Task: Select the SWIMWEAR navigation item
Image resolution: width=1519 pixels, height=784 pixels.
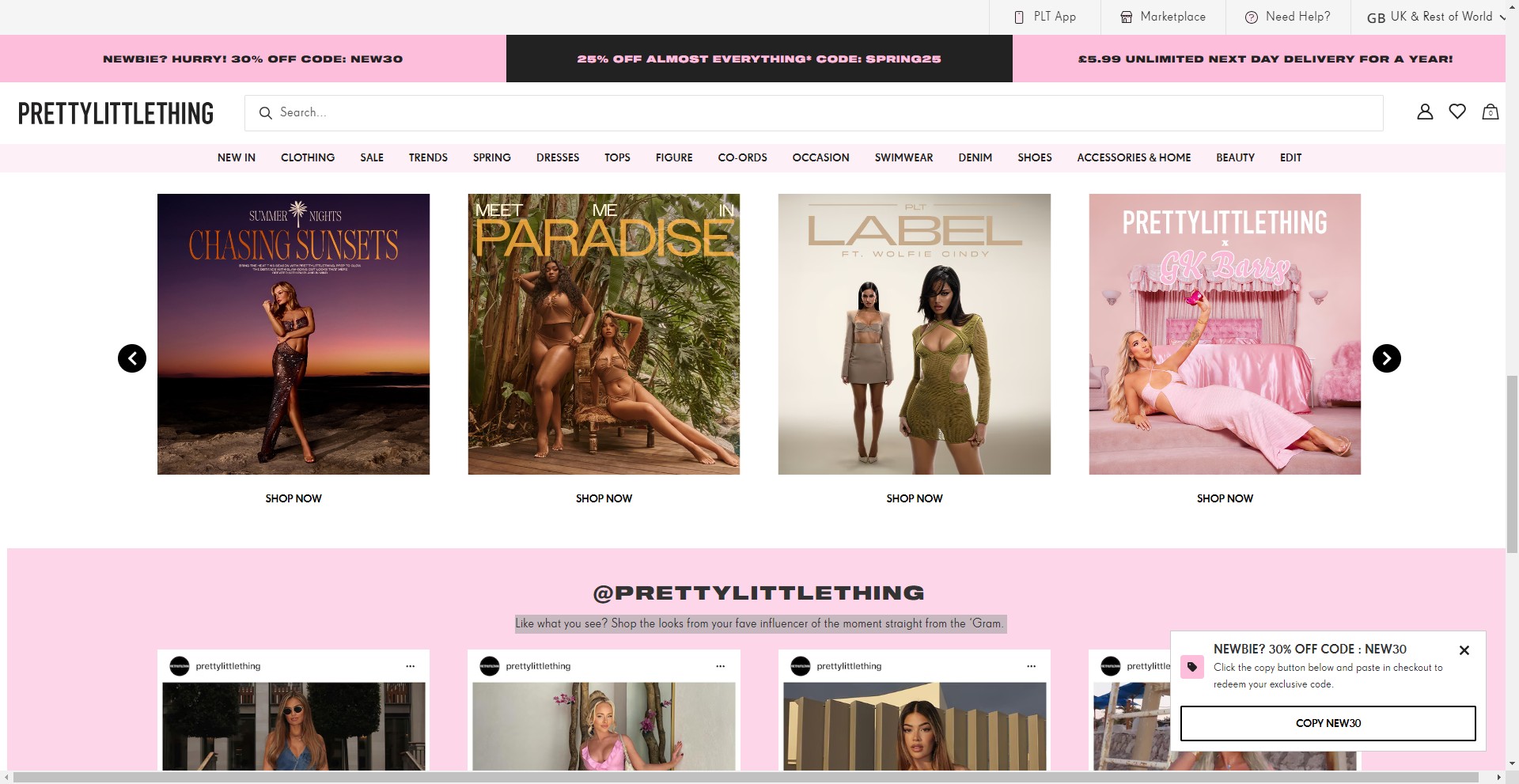Action: pyautogui.click(x=903, y=157)
